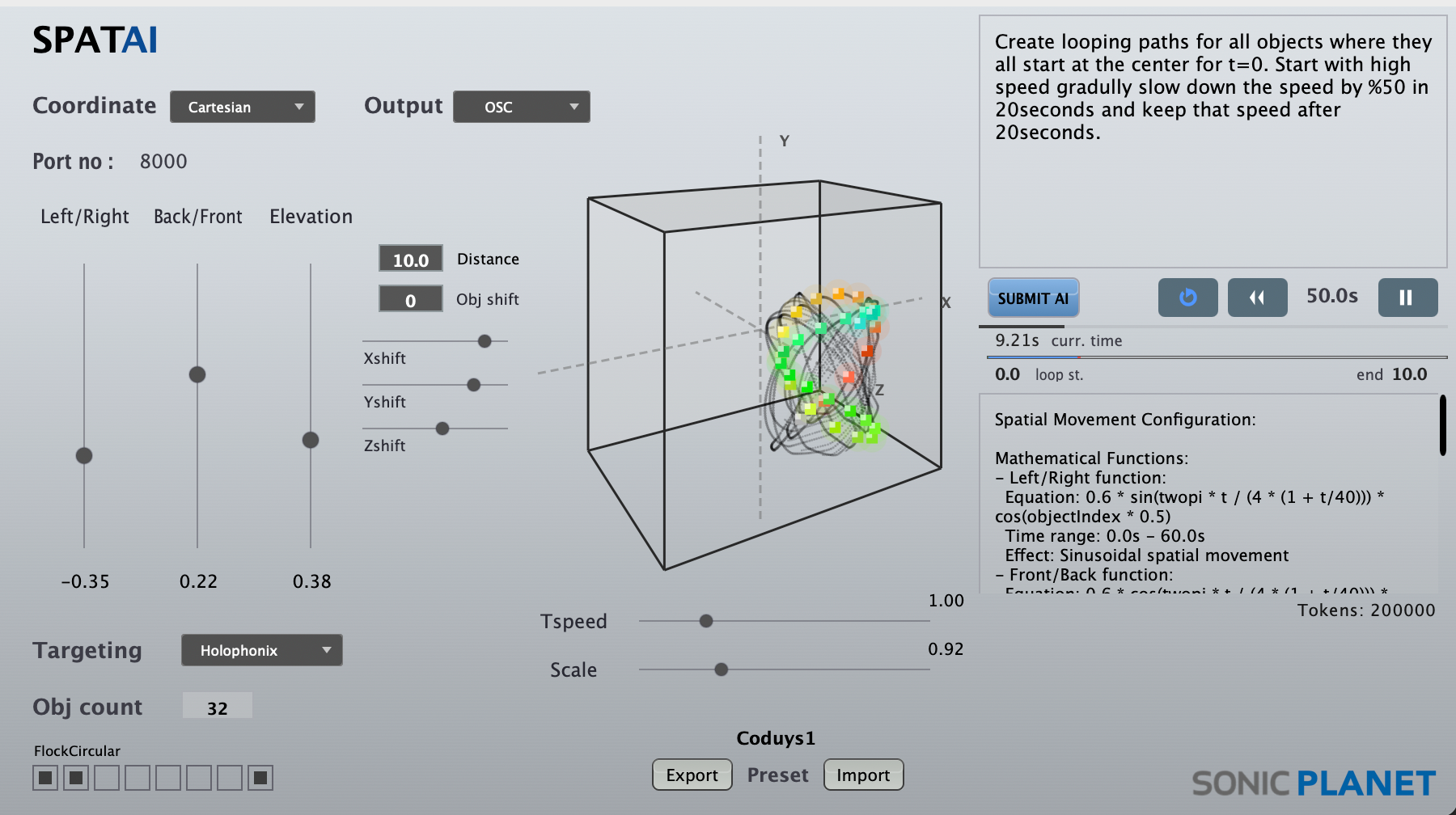Click the Scale slider handle
Image resolution: width=1456 pixels, height=815 pixels.
(x=722, y=669)
